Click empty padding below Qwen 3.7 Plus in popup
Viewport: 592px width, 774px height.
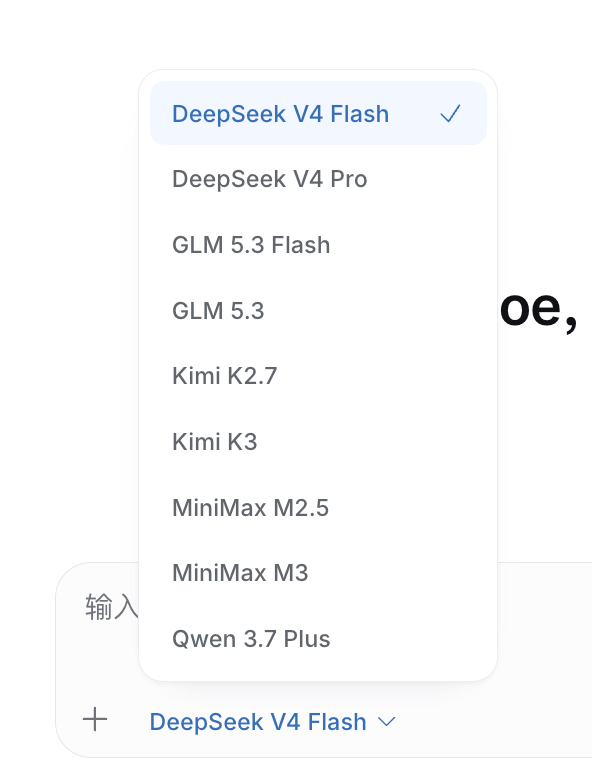pyautogui.click(x=318, y=674)
